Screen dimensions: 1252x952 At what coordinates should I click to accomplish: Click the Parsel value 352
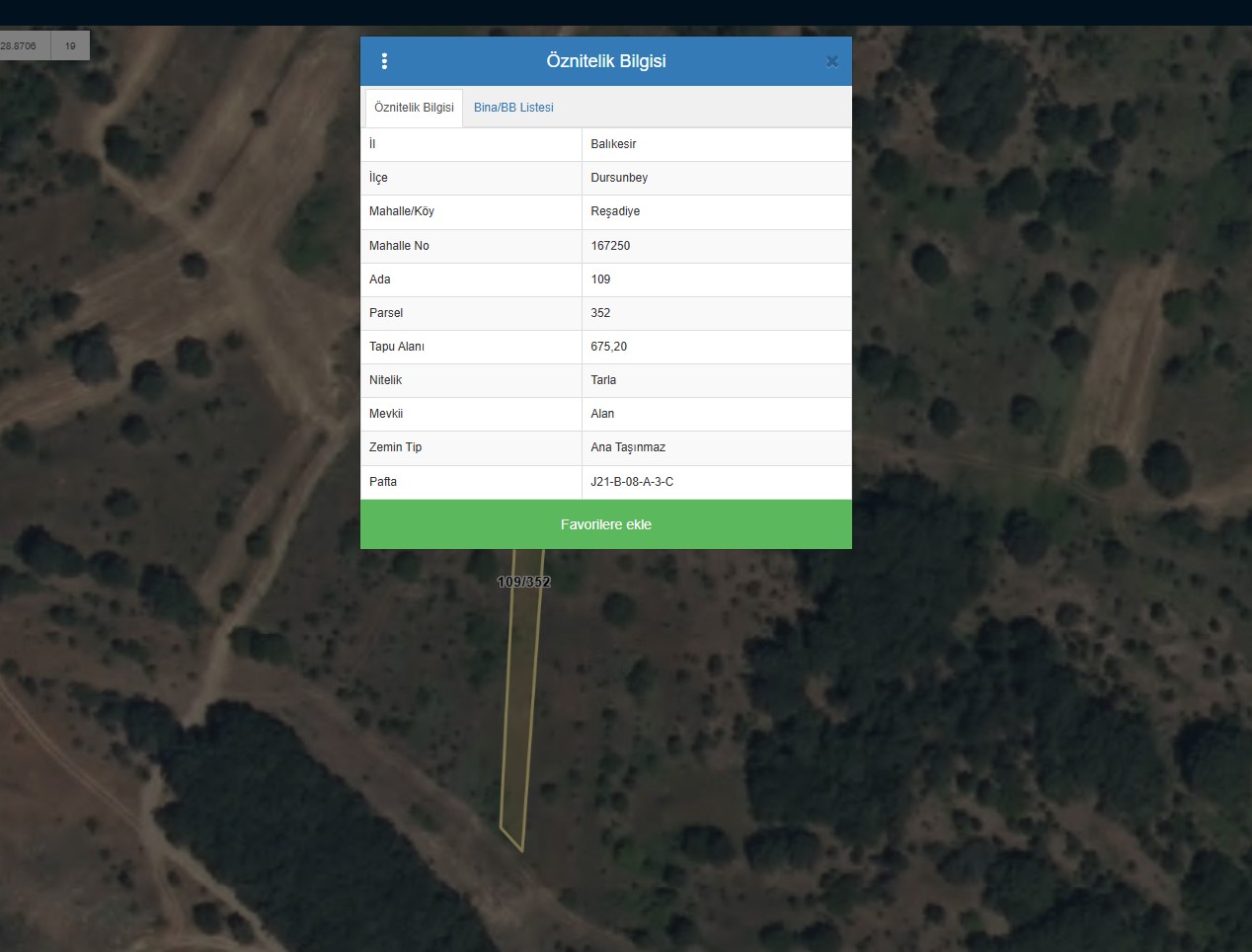(x=600, y=313)
